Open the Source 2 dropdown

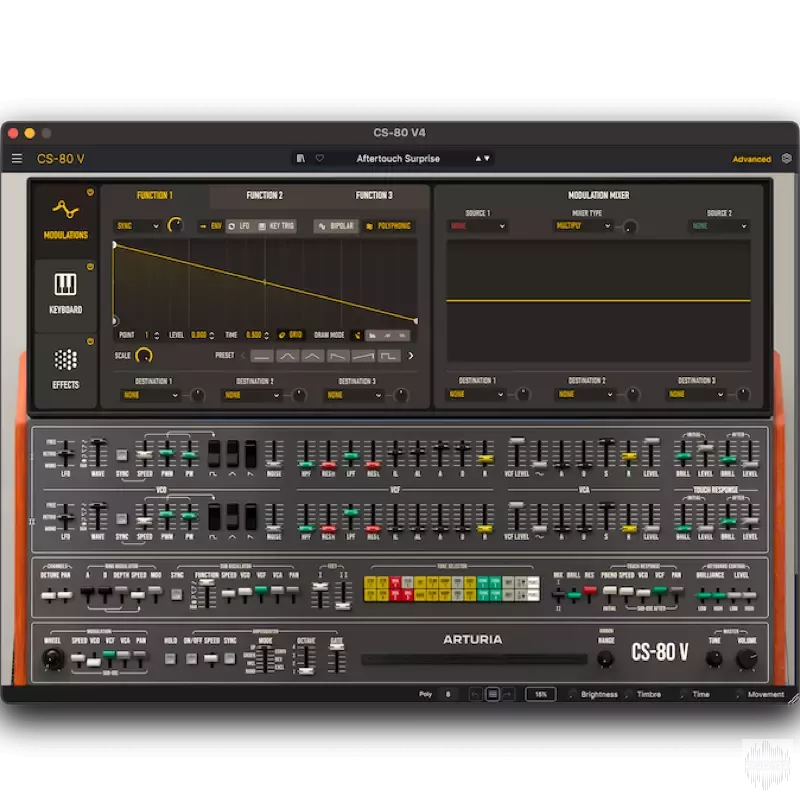point(719,226)
